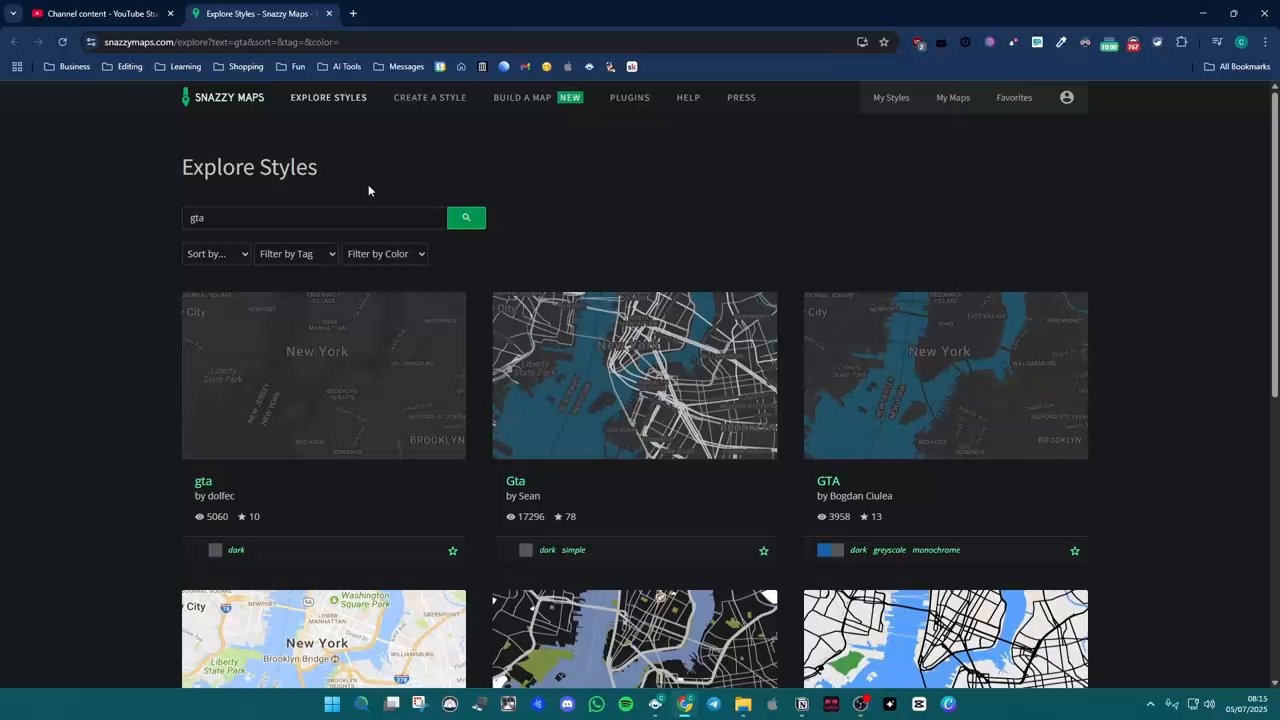The width and height of the screenshot is (1280, 720).
Task: Favorite the gta style by dolfec
Action: [453, 550]
